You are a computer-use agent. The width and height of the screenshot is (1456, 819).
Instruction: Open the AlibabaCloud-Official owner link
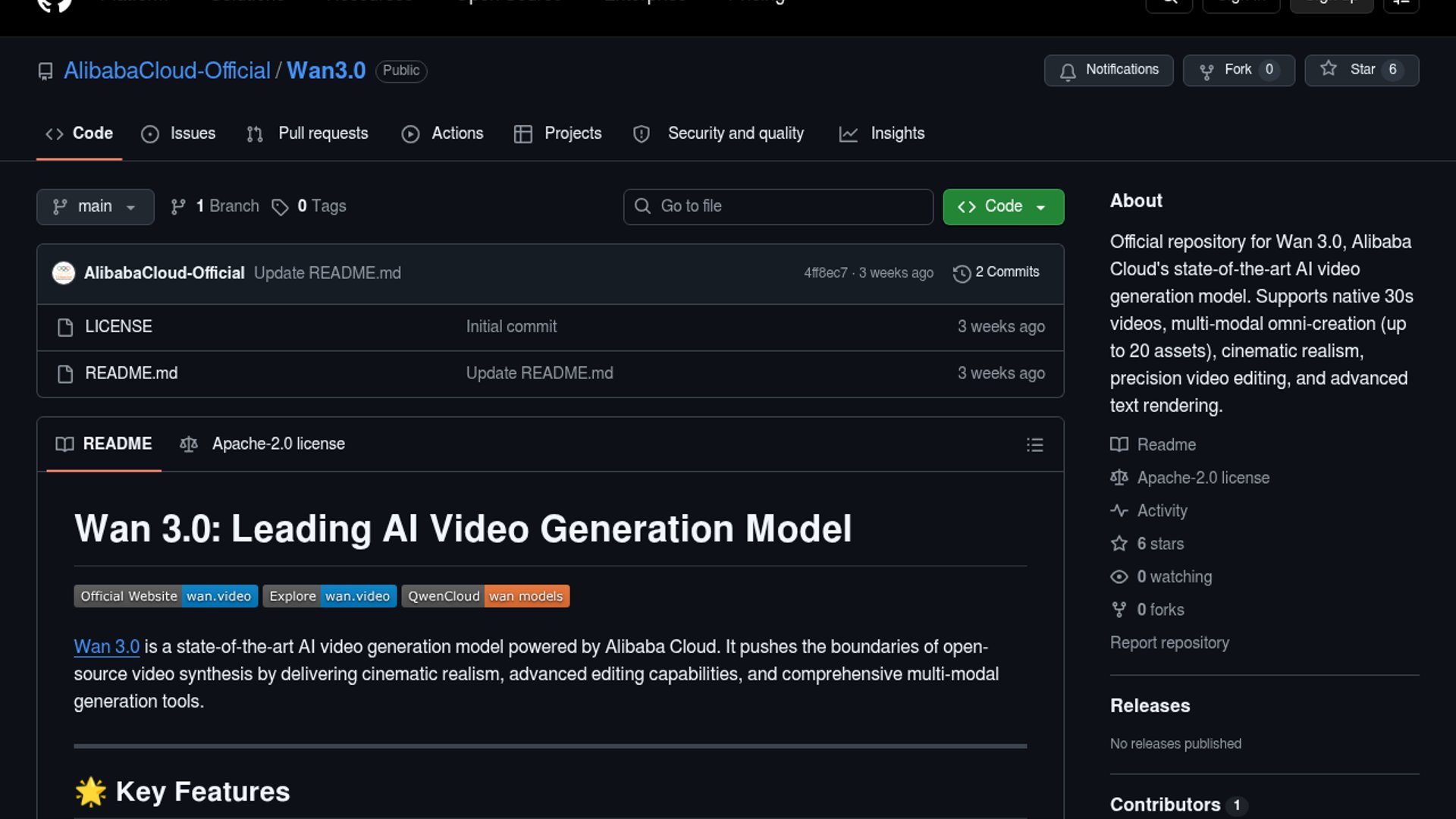tap(167, 71)
